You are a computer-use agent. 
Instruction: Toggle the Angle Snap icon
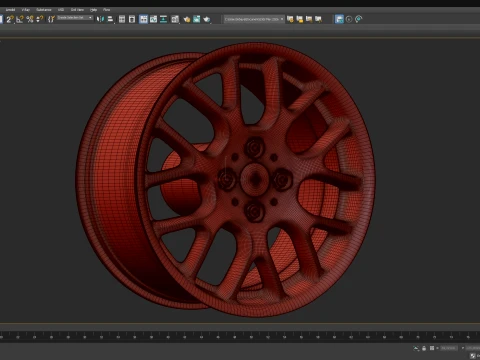(20, 19)
